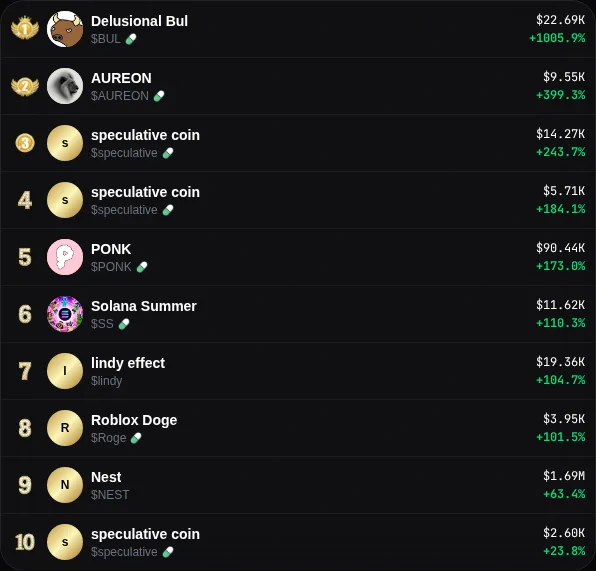Viewport: 596px width, 571px height.
Task: Click the pill icon beside $PONK
Action: pos(142,267)
